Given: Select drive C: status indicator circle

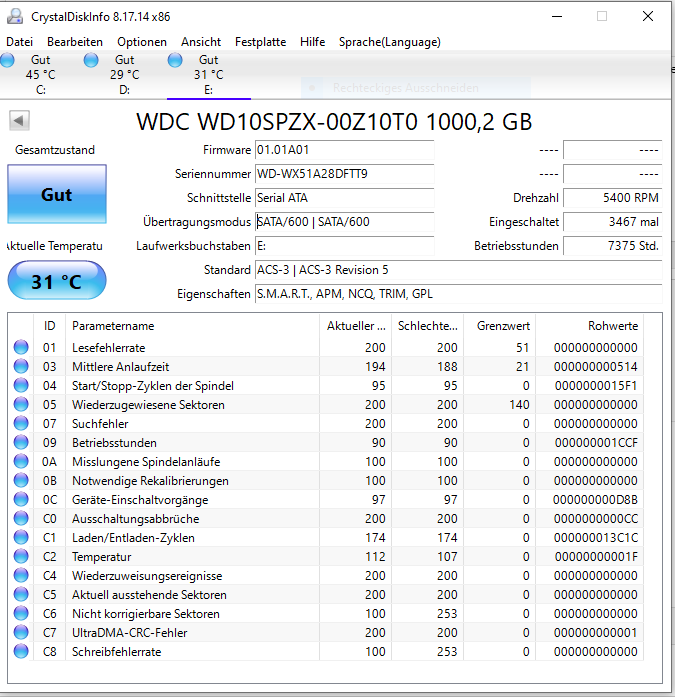Looking at the screenshot, I should point(8,60).
